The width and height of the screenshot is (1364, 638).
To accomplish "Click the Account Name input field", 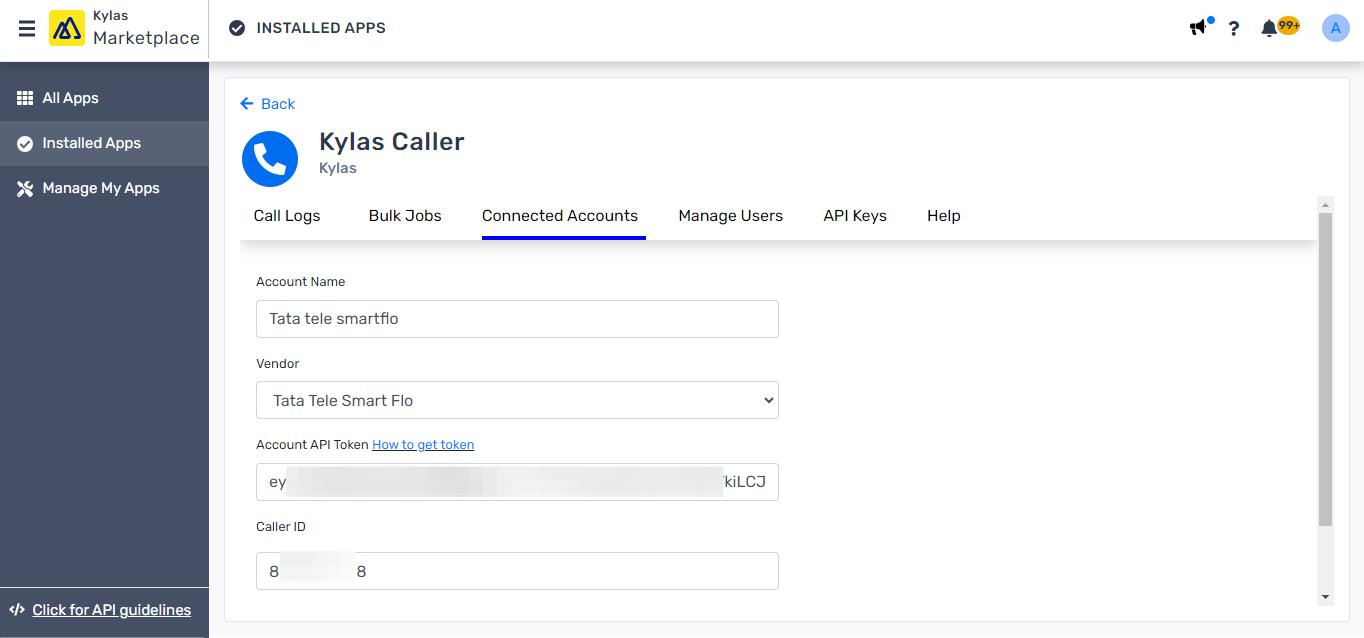I will click(517, 319).
